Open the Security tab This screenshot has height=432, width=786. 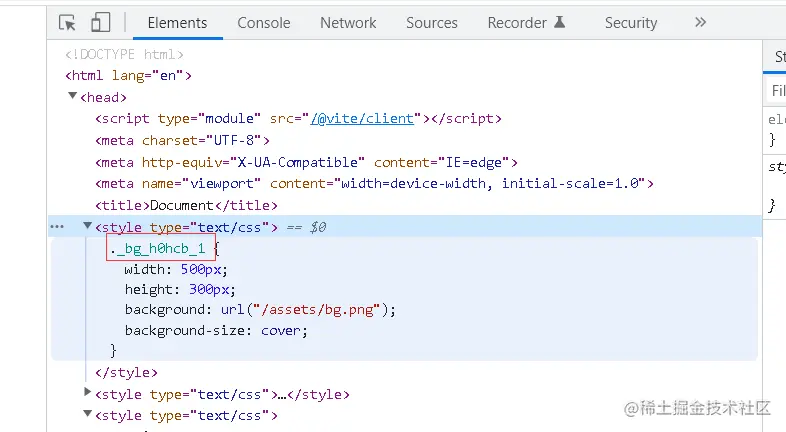631,22
